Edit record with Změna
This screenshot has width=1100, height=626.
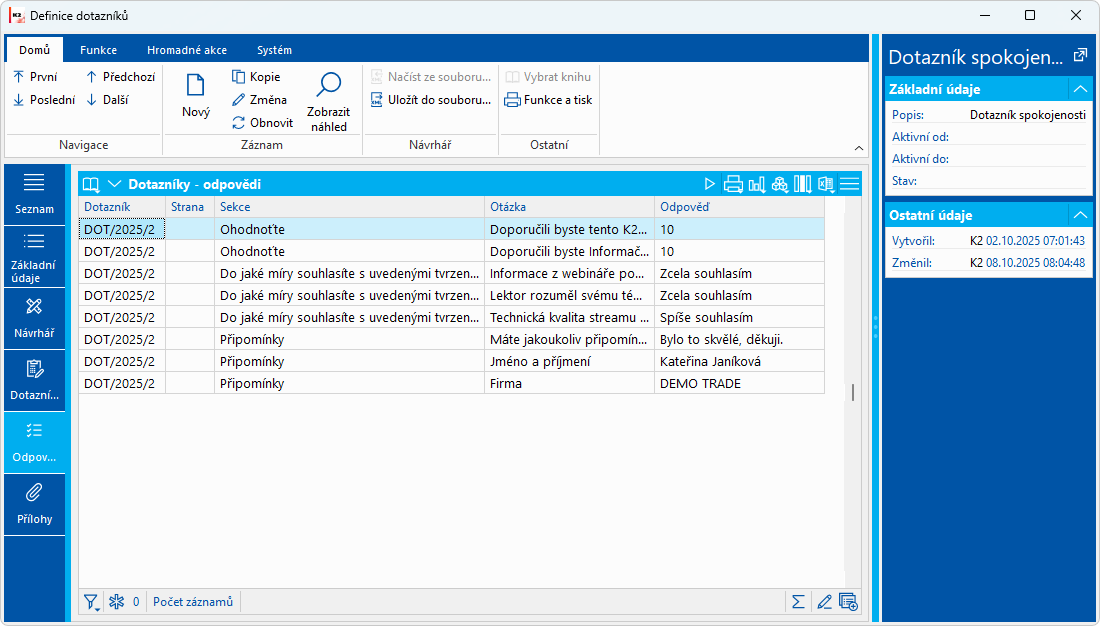coord(259,100)
